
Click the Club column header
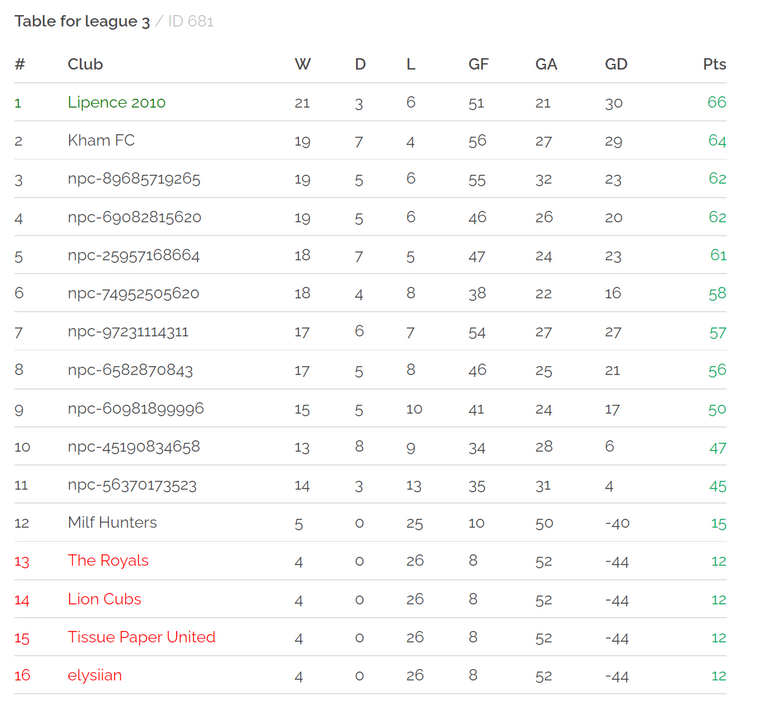tap(85, 64)
